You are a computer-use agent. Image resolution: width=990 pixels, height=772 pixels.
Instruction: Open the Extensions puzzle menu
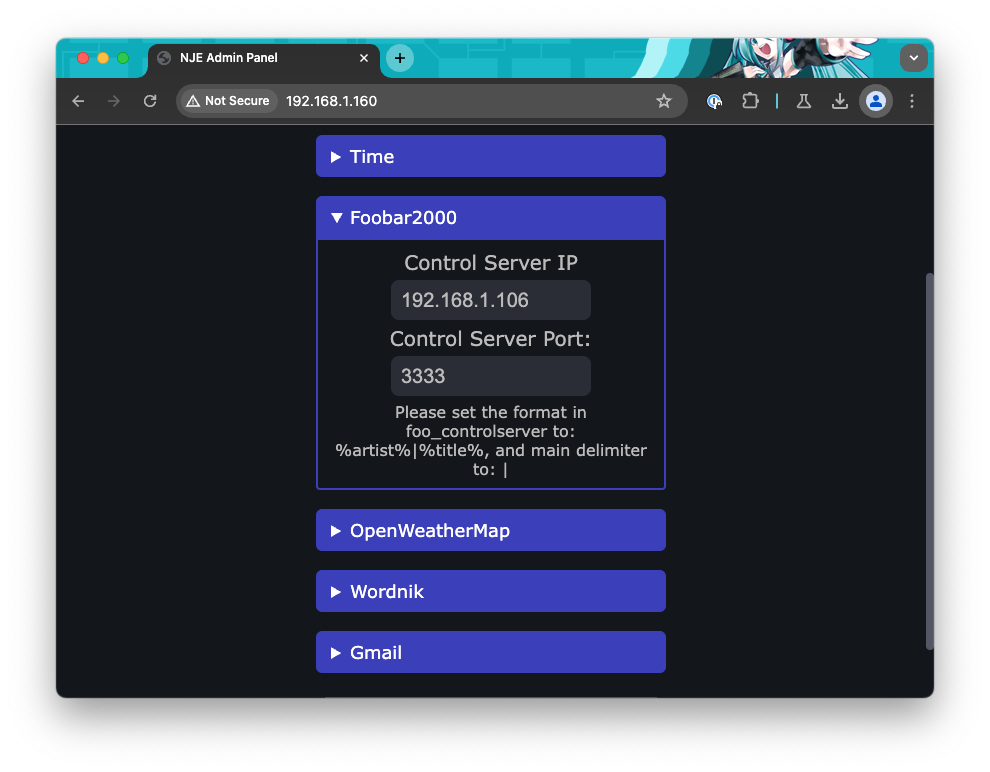click(x=749, y=101)
